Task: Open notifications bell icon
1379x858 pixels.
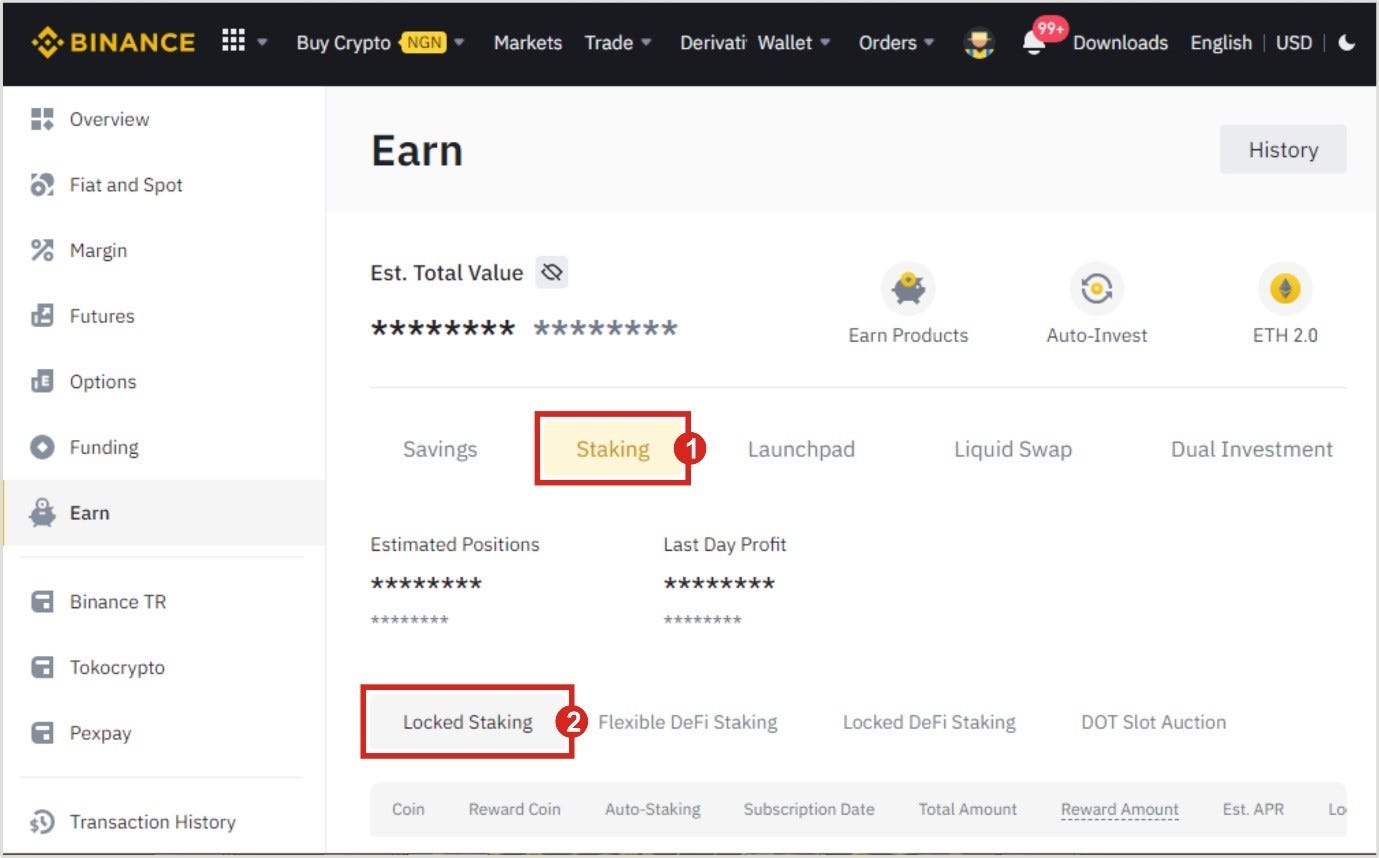Action: 1035,44
